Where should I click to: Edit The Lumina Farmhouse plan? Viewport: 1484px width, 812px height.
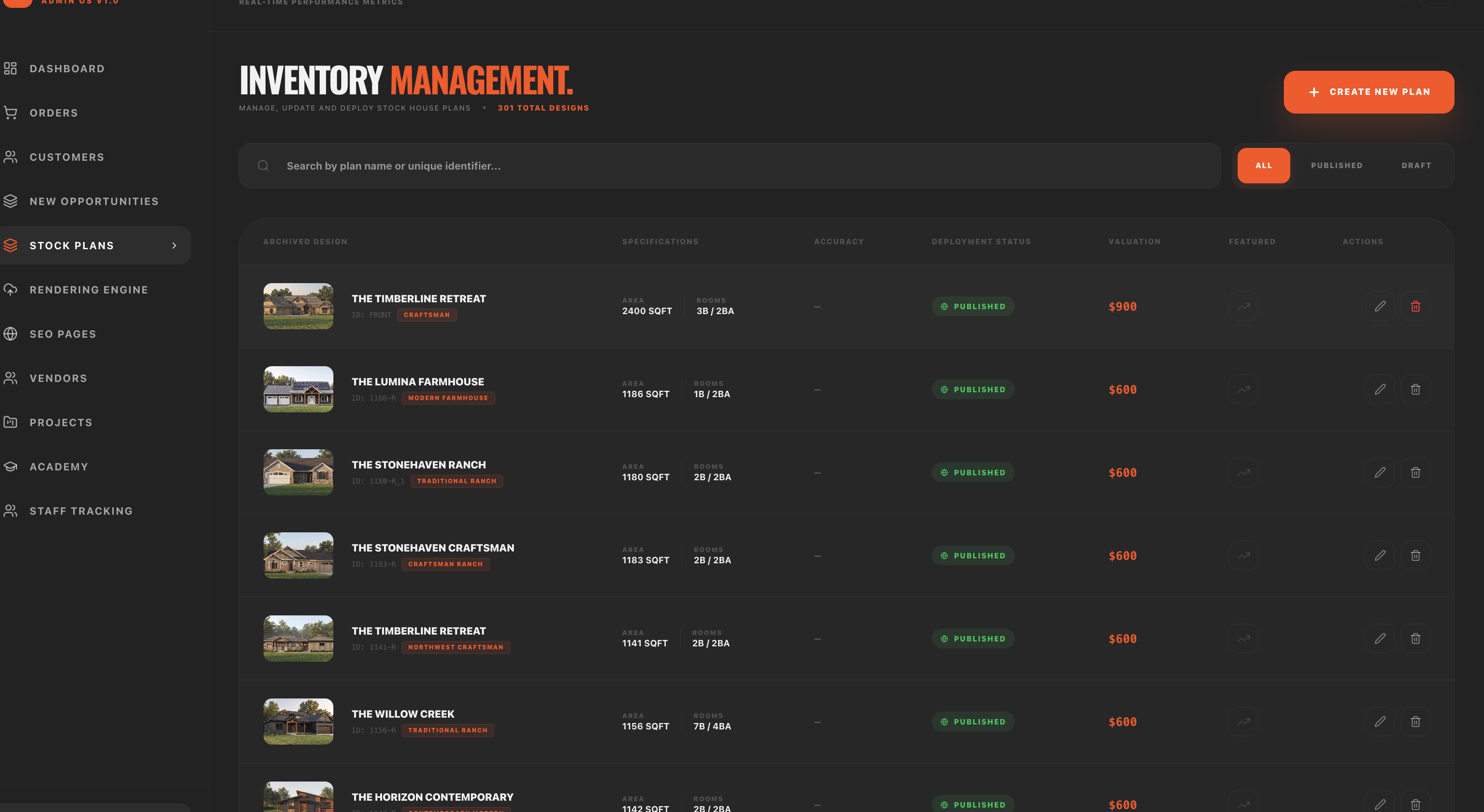(1380, 389)
